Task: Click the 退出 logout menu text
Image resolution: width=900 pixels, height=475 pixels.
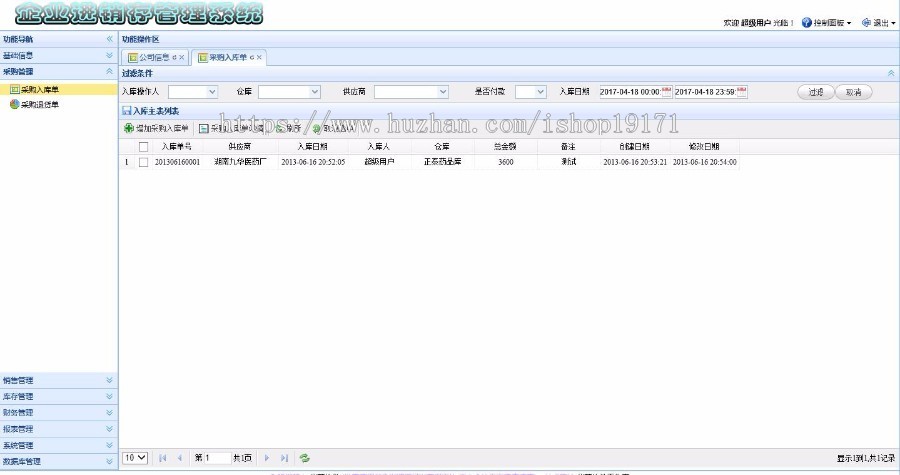Action: (880, 23)
